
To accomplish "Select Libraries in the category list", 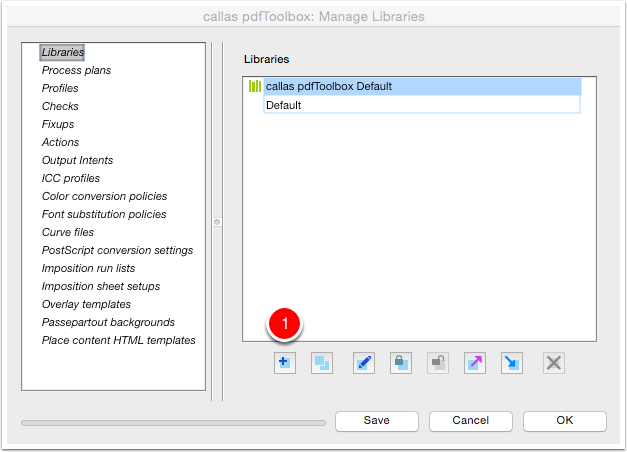I will (62, 52).
